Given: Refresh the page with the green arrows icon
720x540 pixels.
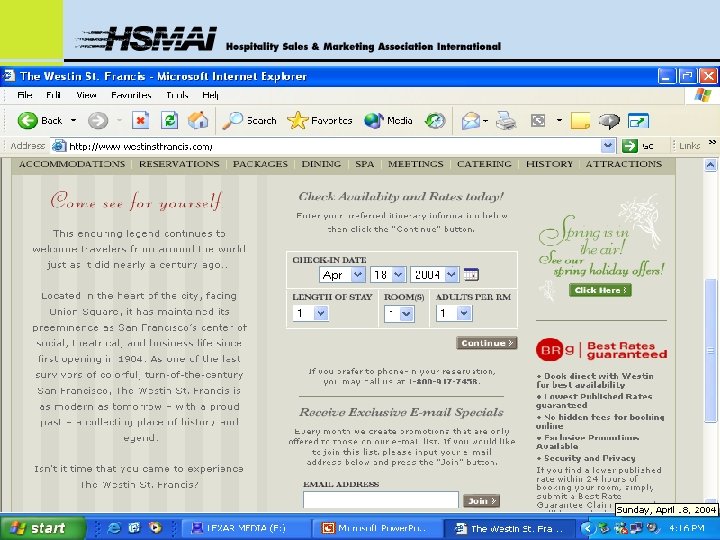Looking at the screenshot, I should click(169, 121).
